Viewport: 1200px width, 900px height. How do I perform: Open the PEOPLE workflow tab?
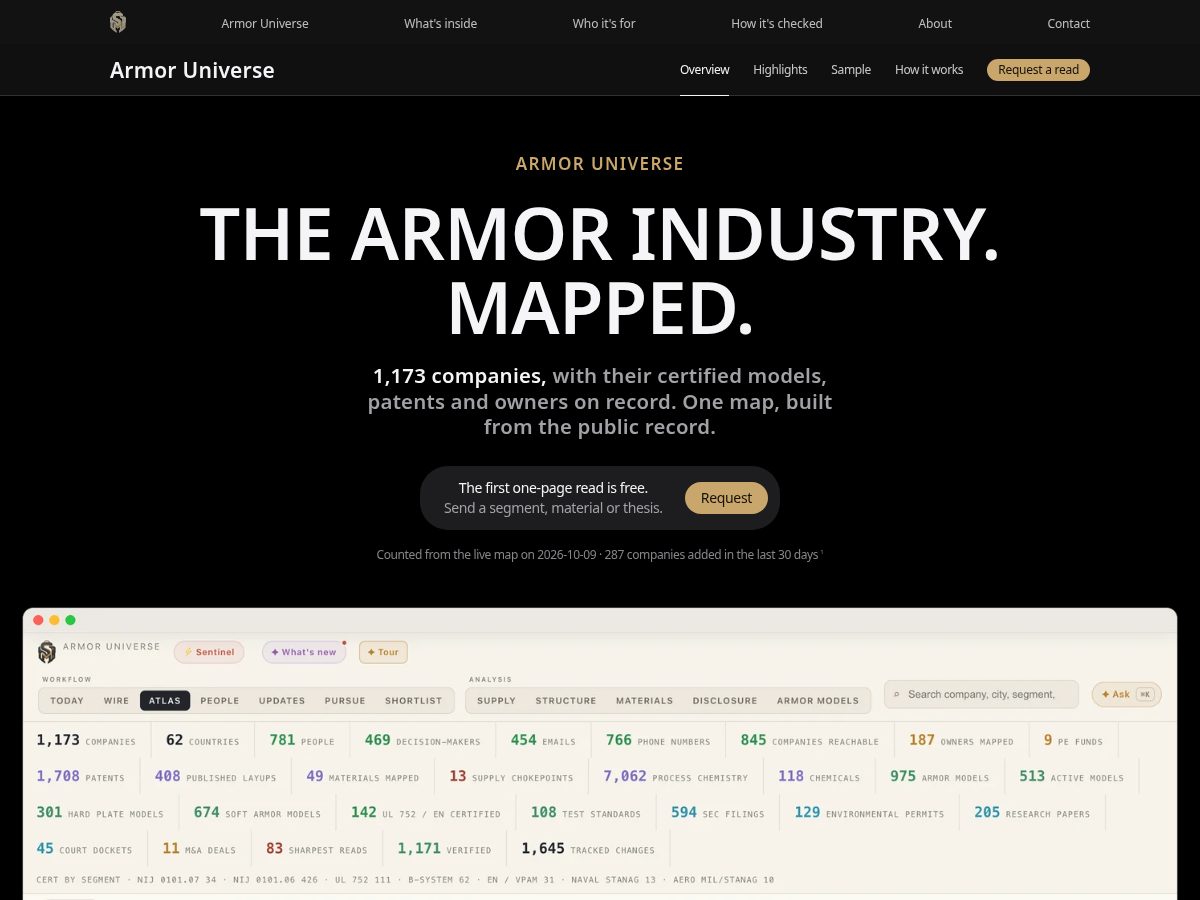(x=220, y=701)
